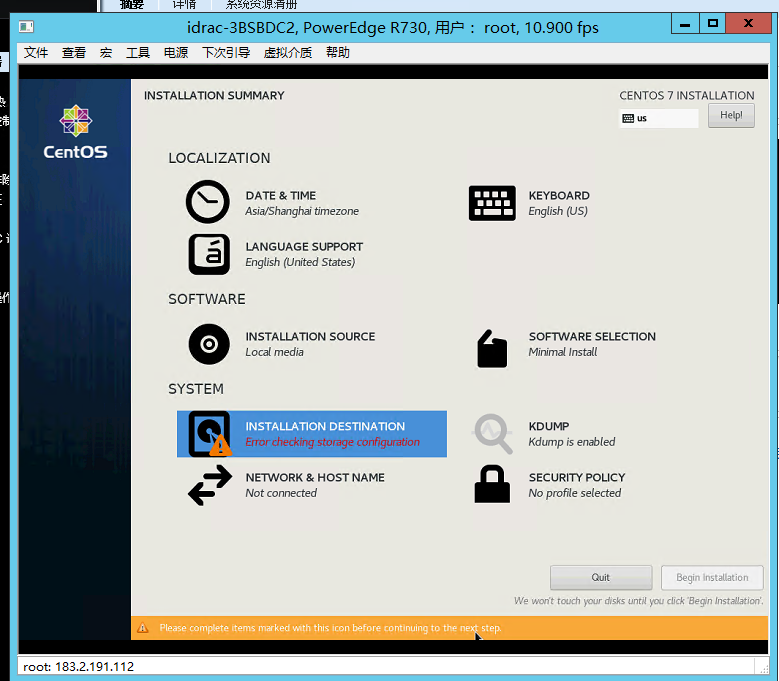Open the 文件 menu
The width and height of the screenshot is (779, 681).
click(x=36, y=53)
